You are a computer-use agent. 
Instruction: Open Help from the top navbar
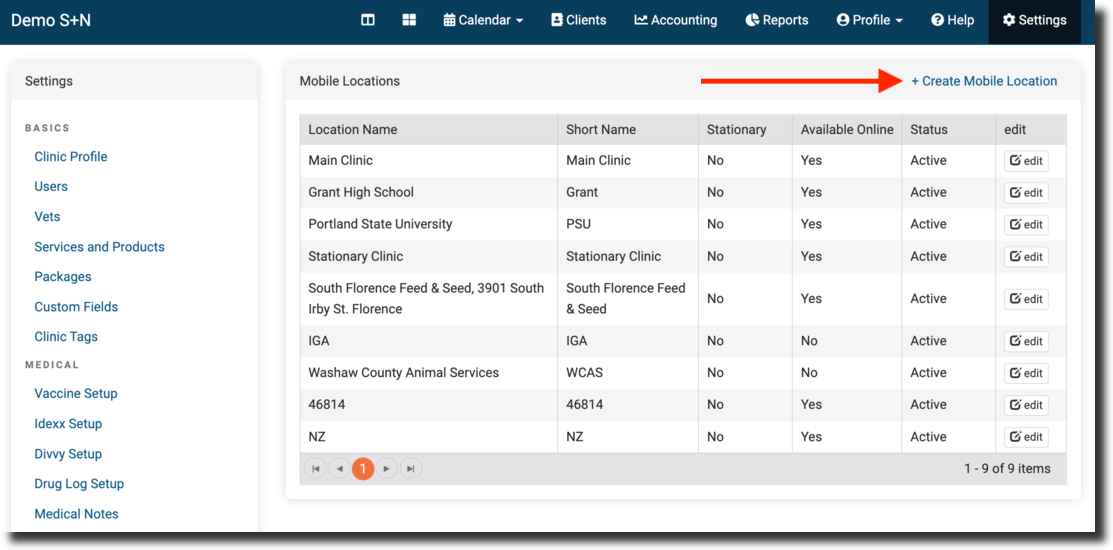[x=952, y=20]
